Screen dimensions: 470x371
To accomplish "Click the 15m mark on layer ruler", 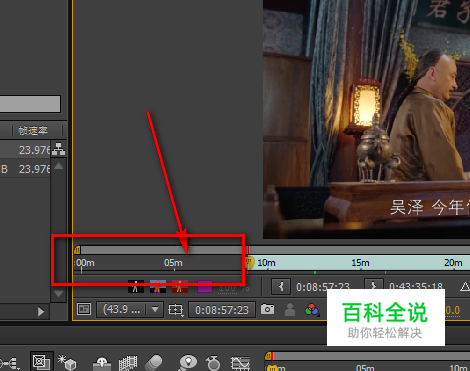I will click(x=360, y=263).
